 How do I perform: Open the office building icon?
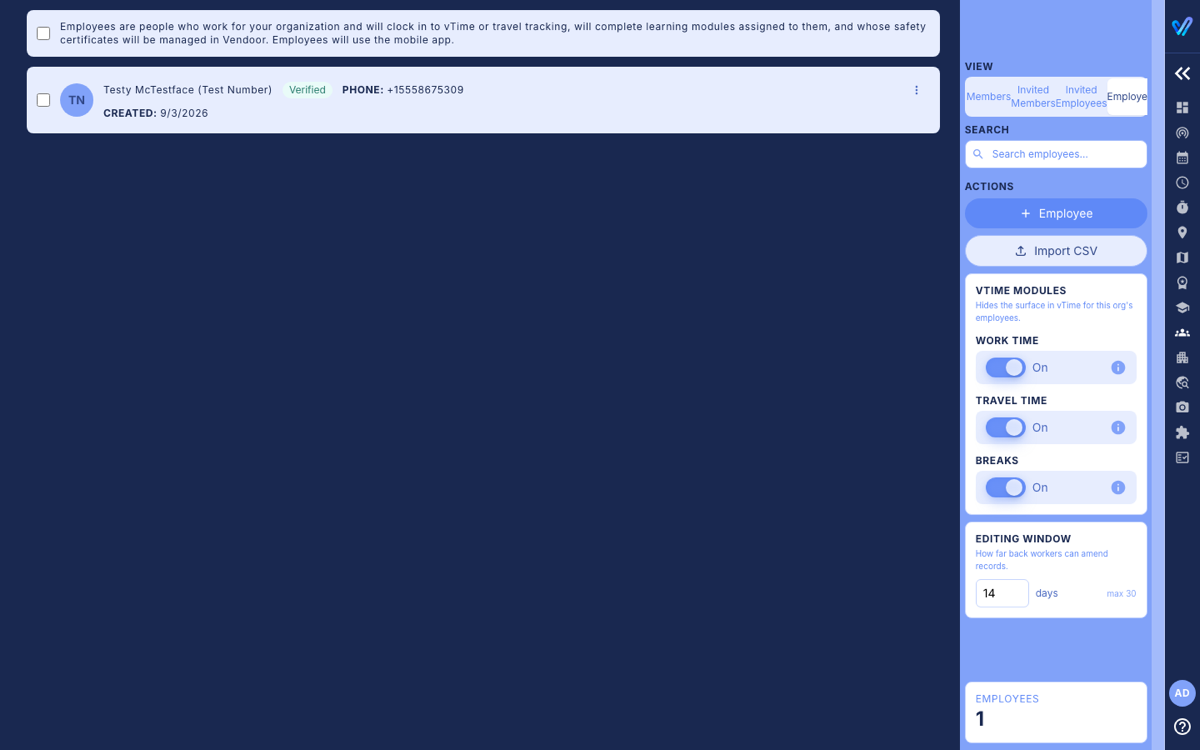(x=1182, y=357)
